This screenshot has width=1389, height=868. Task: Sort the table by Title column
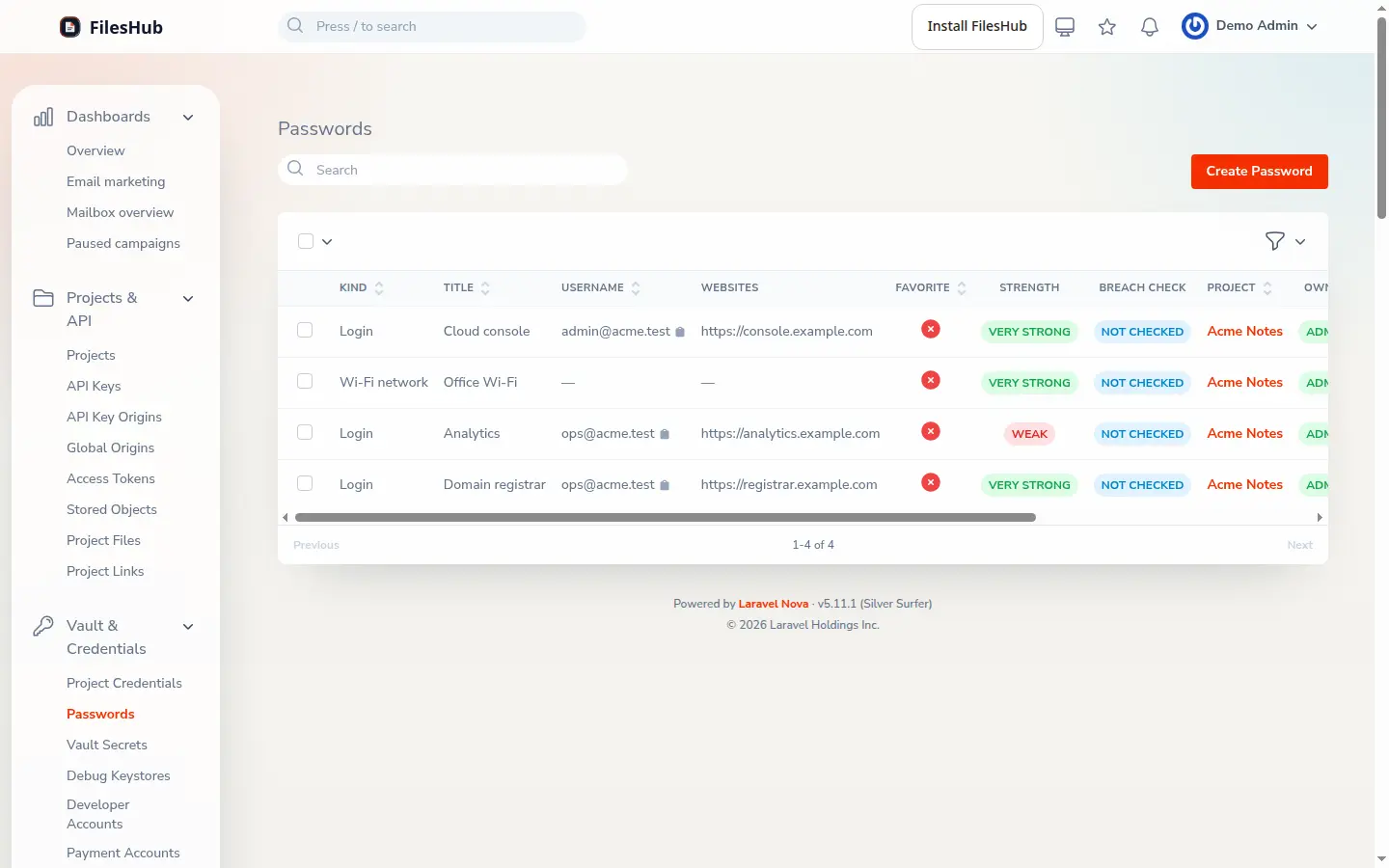pyautogui.click(x=467, y=287)
